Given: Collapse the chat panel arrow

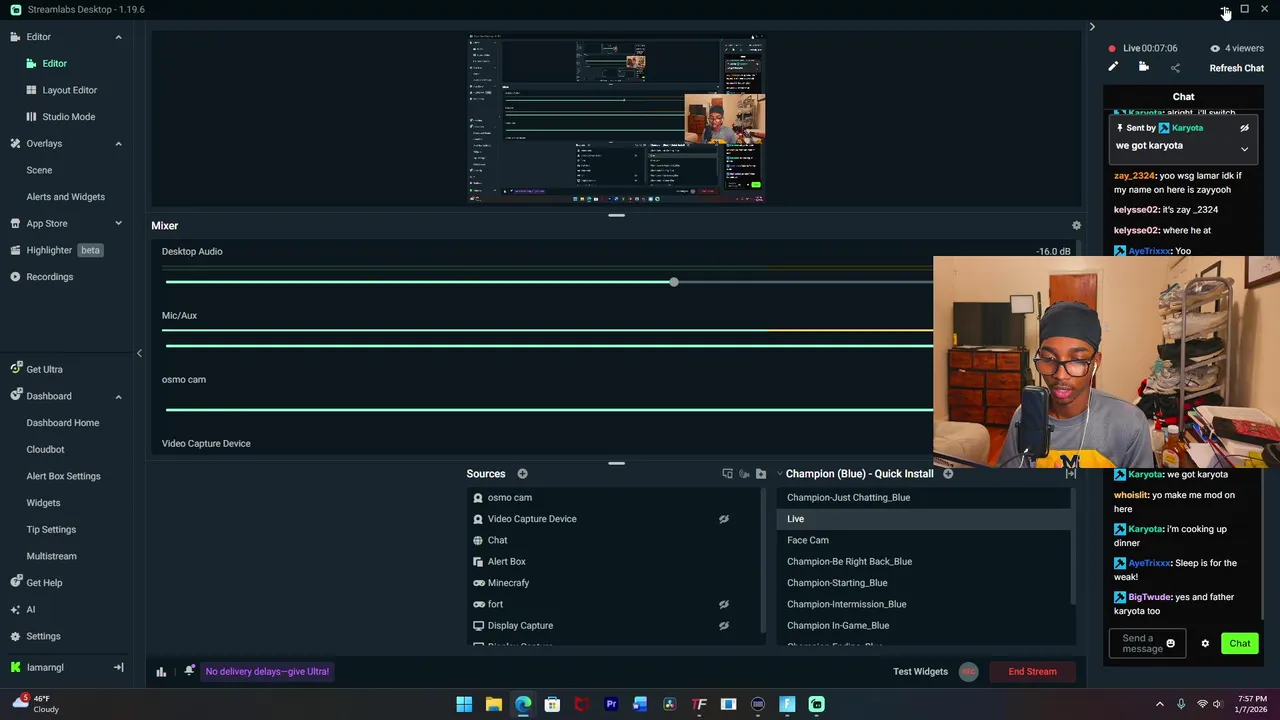Looking at the screenshot, I should (1092, 27).
